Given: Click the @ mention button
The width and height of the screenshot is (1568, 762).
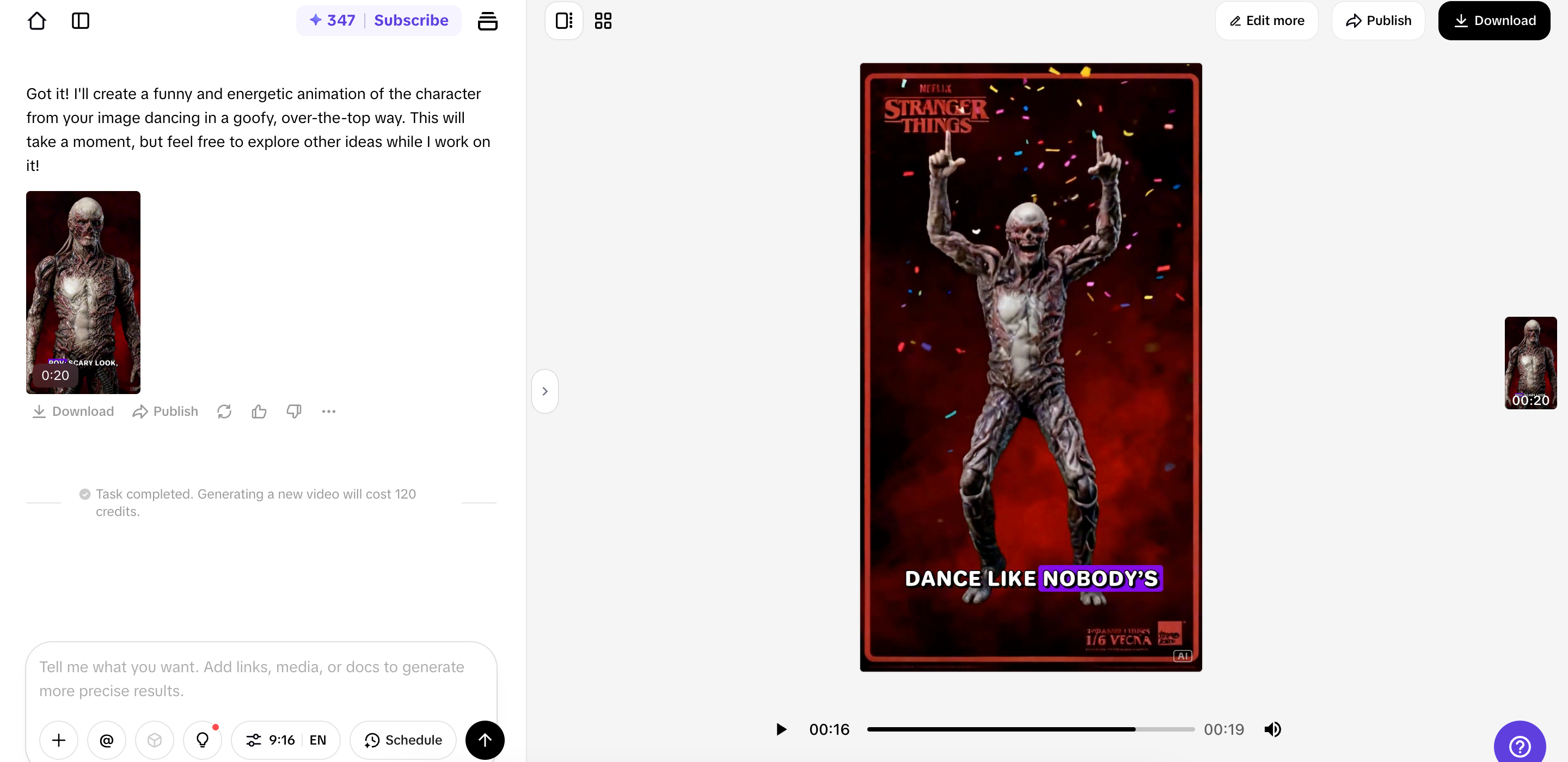Looking at the screenshot, I should [107, 740].
